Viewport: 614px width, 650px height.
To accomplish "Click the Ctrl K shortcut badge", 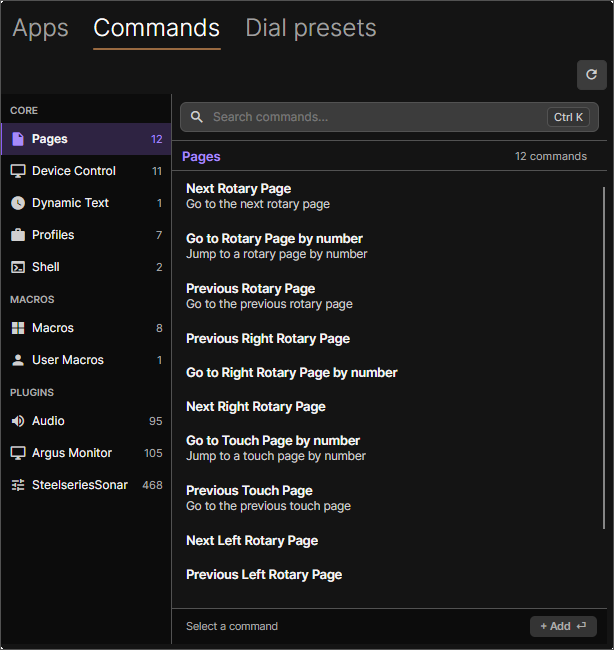I will [568, 117].
